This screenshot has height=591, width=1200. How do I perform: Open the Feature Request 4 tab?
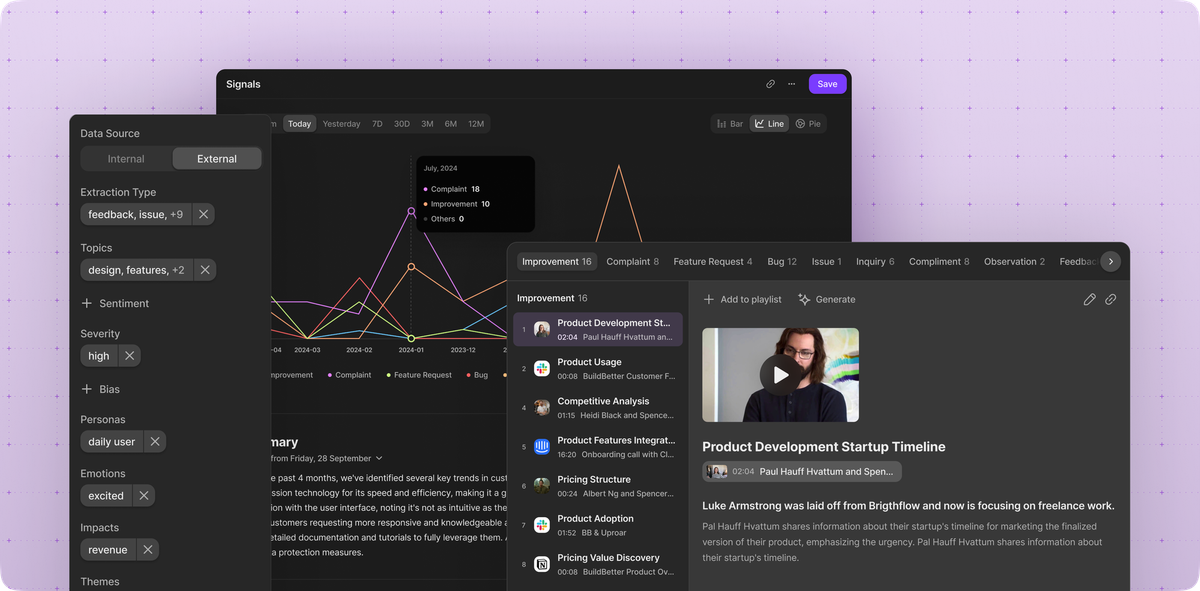713,262
